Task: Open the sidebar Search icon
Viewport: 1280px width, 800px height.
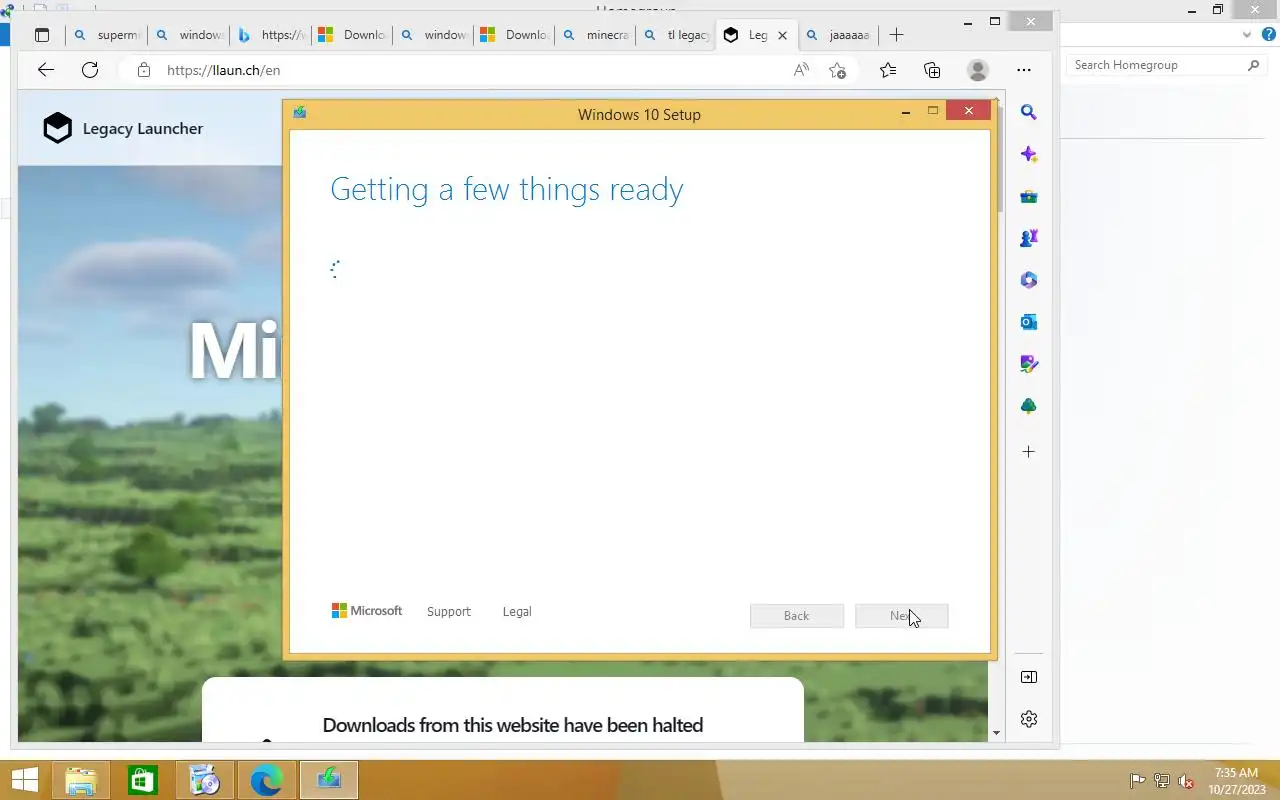Action: [1028, 112]
